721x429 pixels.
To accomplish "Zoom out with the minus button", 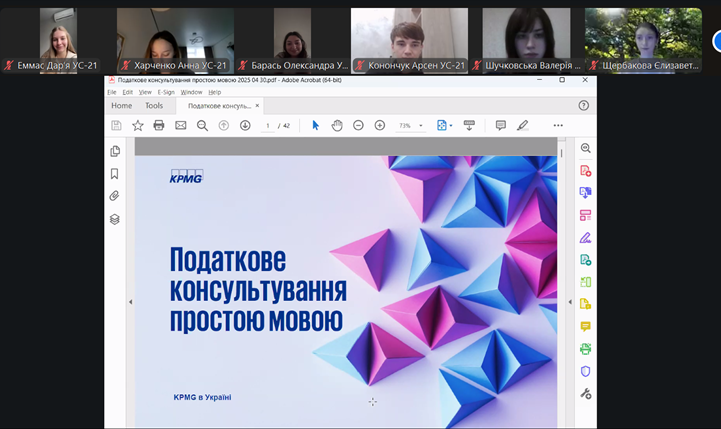I will pyautogui.click(x=358, y=125).
